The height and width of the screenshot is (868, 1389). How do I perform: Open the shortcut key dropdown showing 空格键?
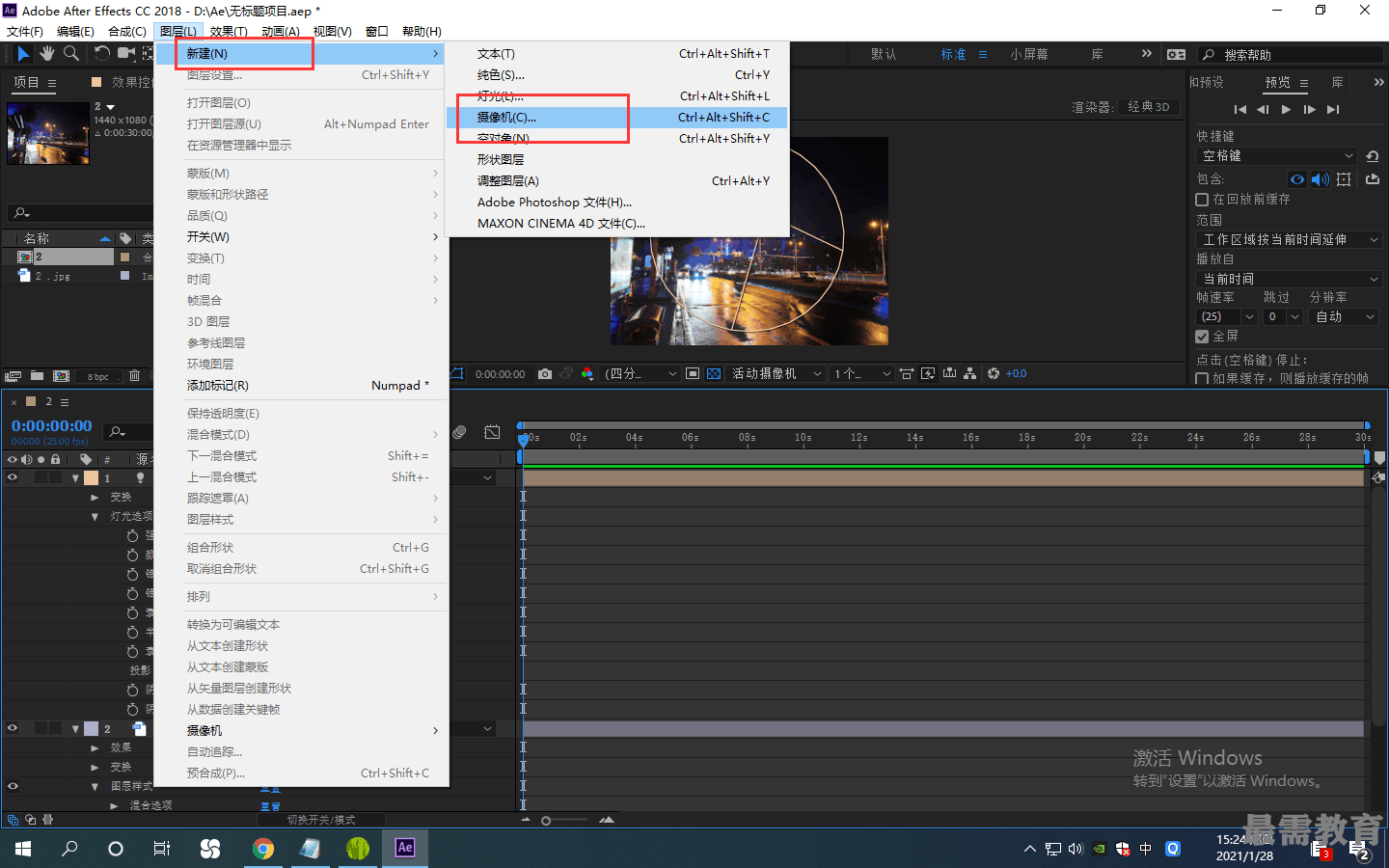[x=1277, y=156]
